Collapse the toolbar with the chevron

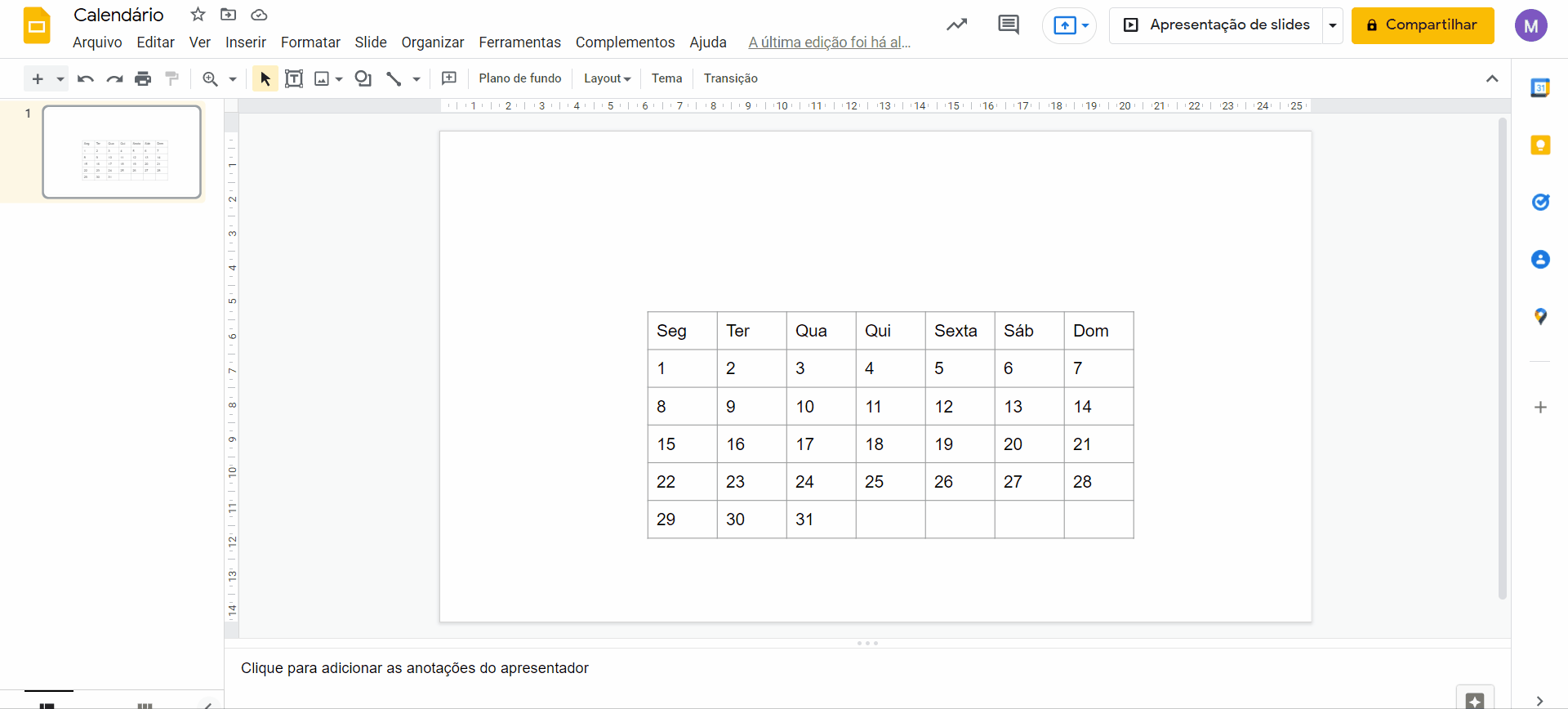click(1492, 78)
